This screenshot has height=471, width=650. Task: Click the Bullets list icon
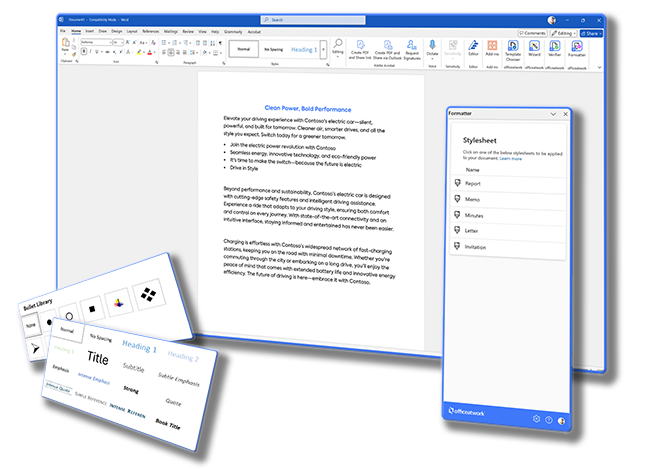[164, 43]
